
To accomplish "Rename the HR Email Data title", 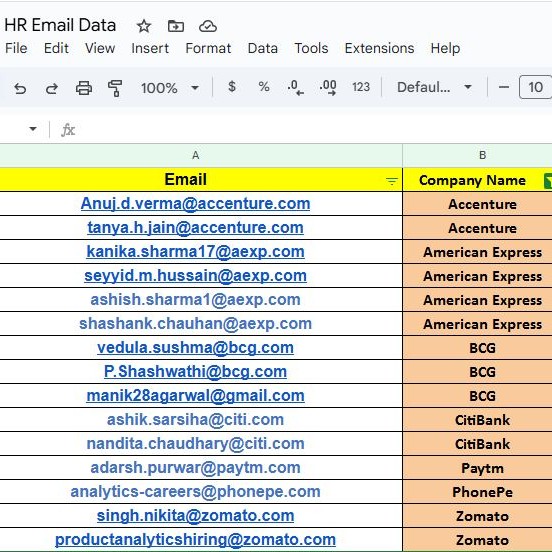I will click(60, 25).
